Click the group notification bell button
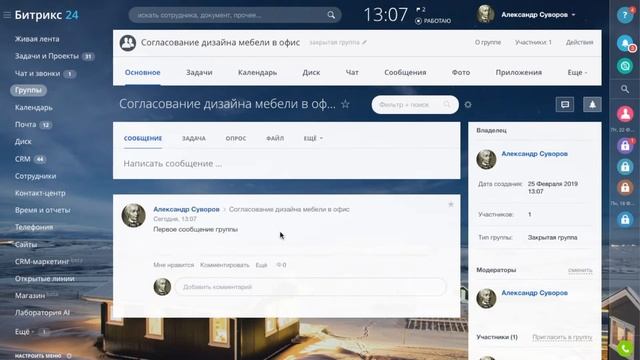 (x=592, y=104)
